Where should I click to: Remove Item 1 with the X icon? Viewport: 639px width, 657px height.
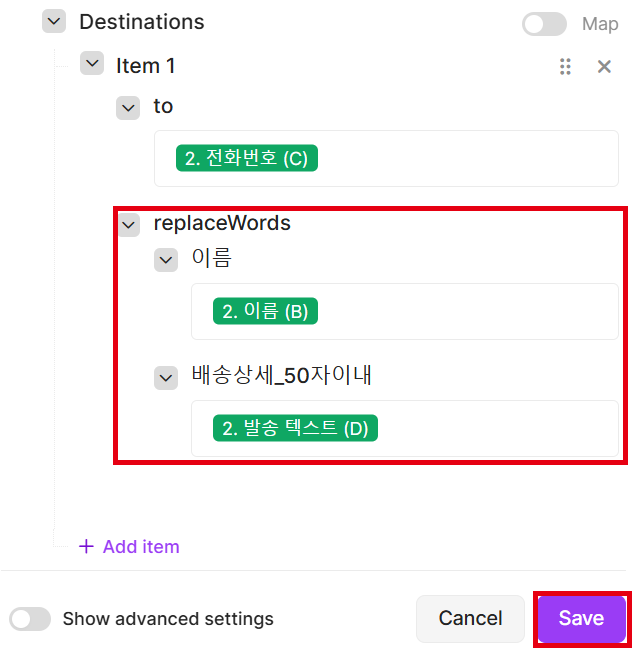click(604, 67)
